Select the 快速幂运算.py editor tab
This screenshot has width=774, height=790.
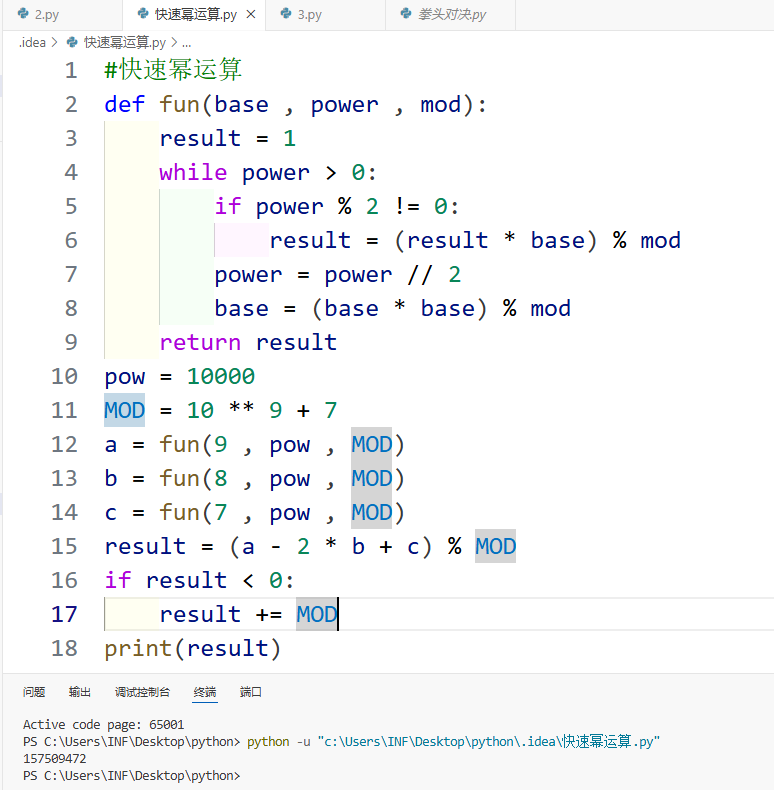194,15
